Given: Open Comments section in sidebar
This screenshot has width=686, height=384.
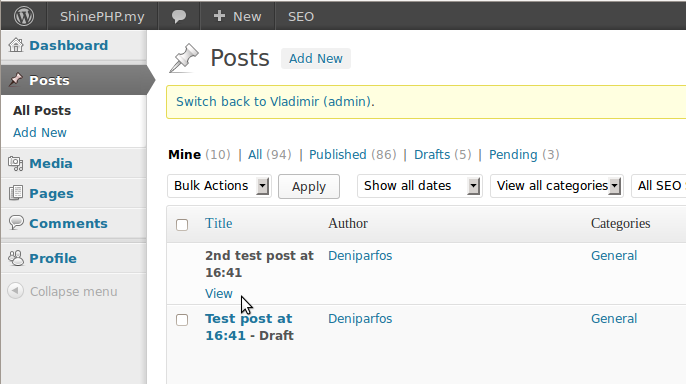Looking at the screenshot, I should 68,223.
